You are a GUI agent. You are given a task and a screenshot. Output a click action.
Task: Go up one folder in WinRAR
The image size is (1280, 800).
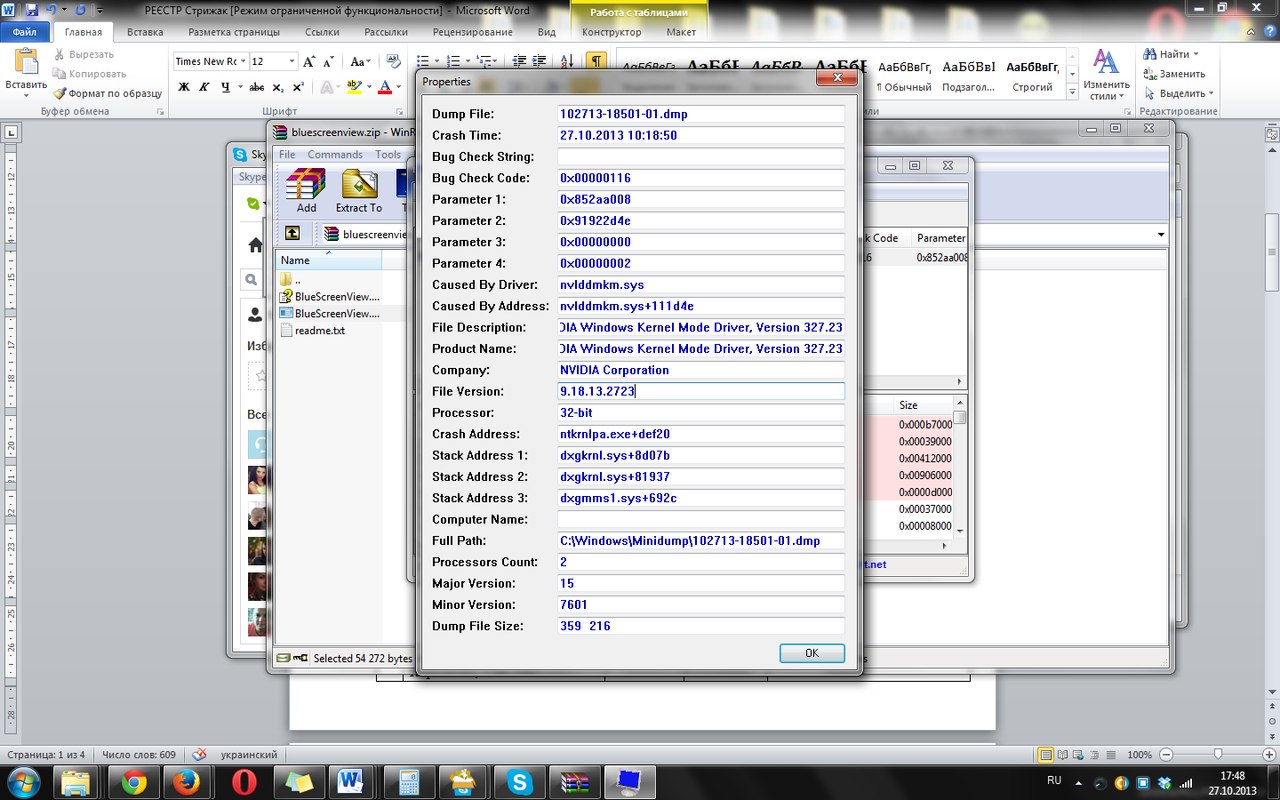point(292,233)
